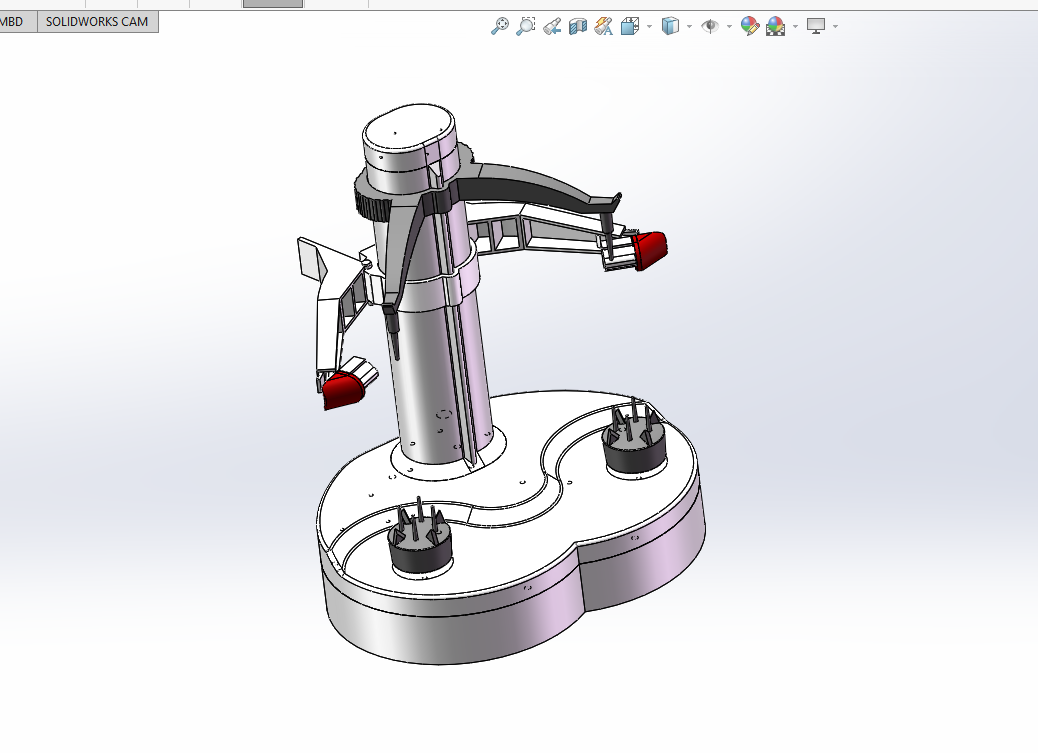Viewport: 1038px width, 753px height.
Task: Activate the Section View tool
Action: (x=578, y=26)
